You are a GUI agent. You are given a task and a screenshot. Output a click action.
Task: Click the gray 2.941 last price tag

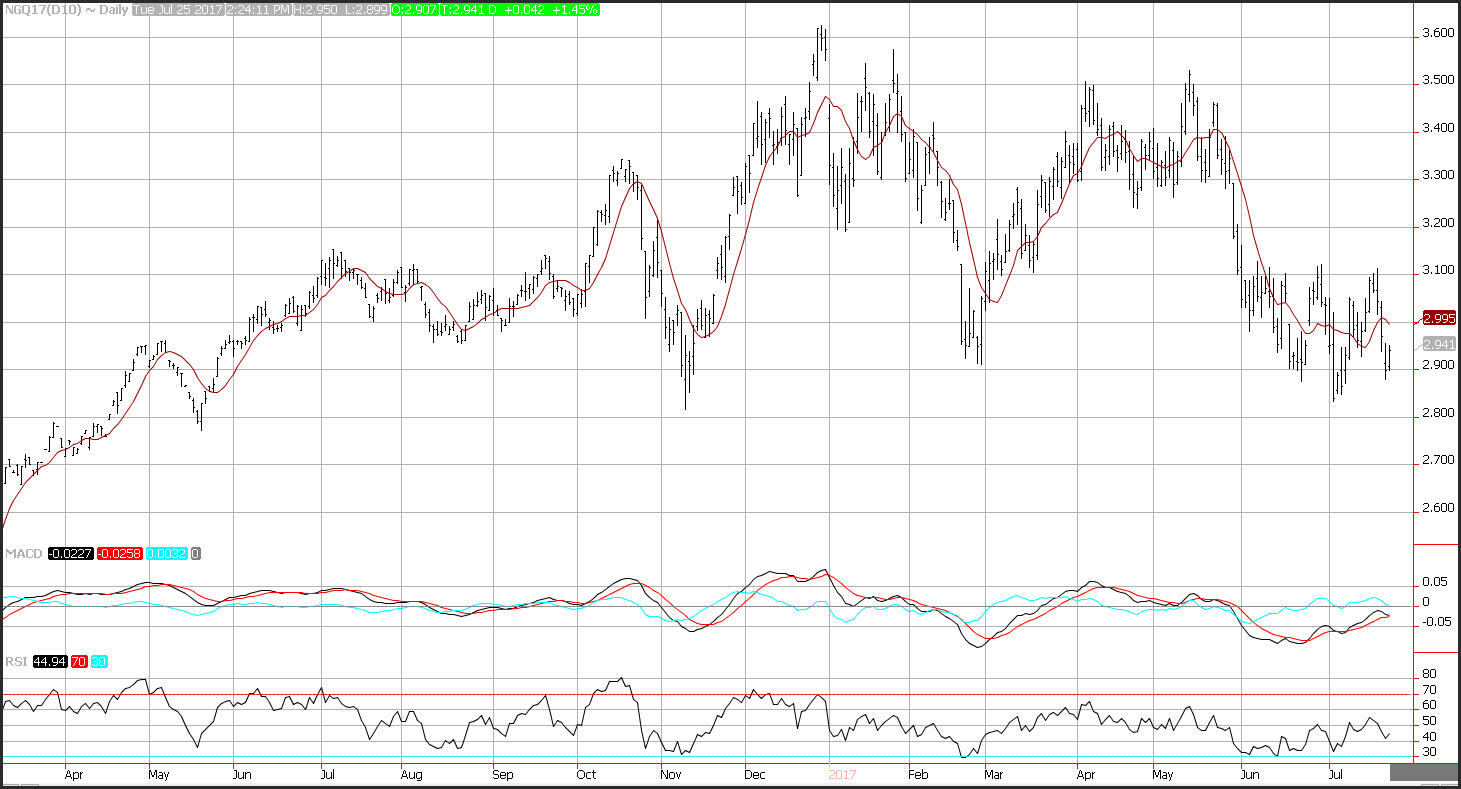[x=1437, y=344]
